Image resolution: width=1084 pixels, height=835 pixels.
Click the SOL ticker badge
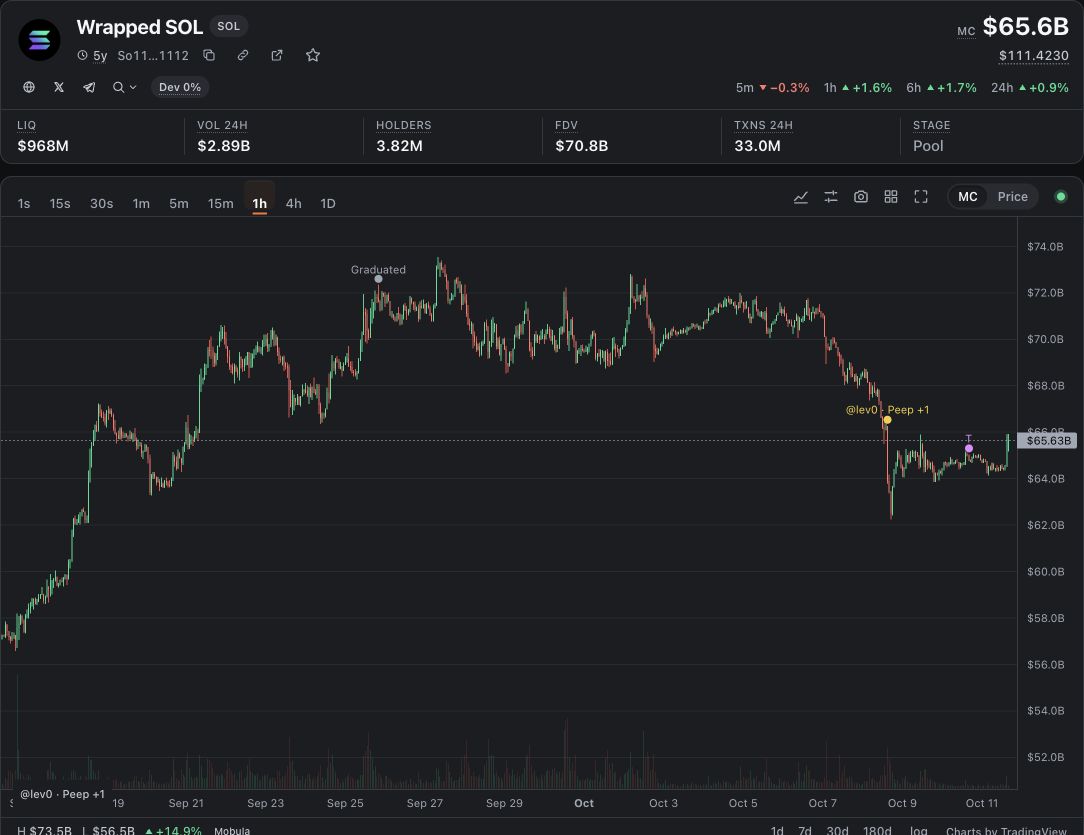(x=228, y=26)
